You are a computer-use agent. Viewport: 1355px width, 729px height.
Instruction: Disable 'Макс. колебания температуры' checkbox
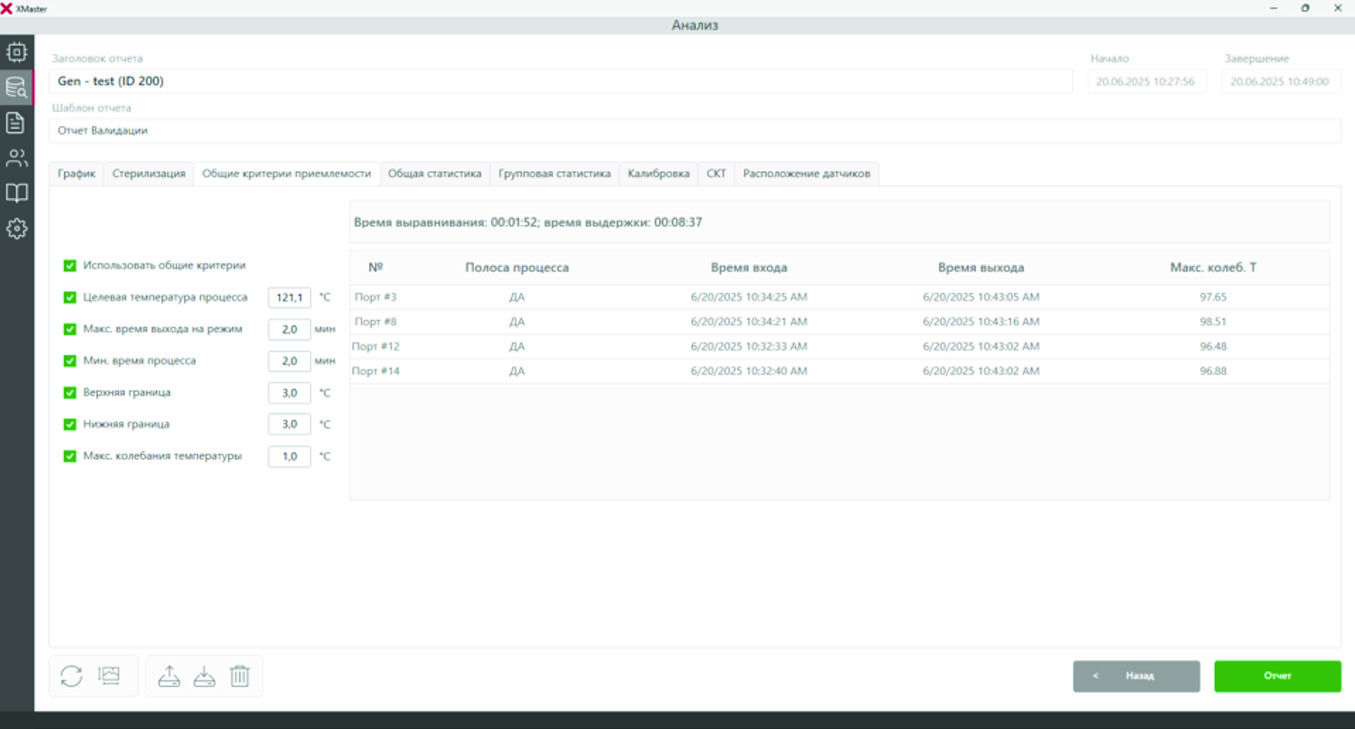(70, 456)
